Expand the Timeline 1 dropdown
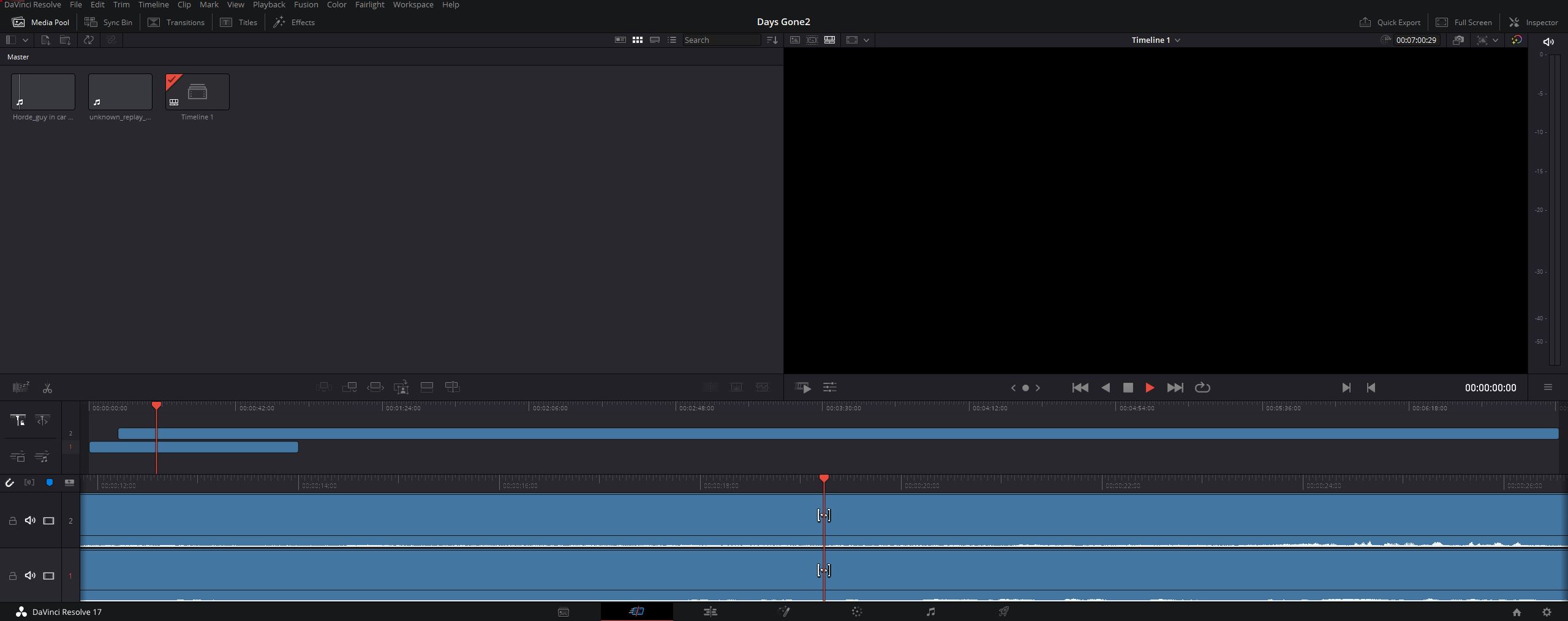 1156,40
